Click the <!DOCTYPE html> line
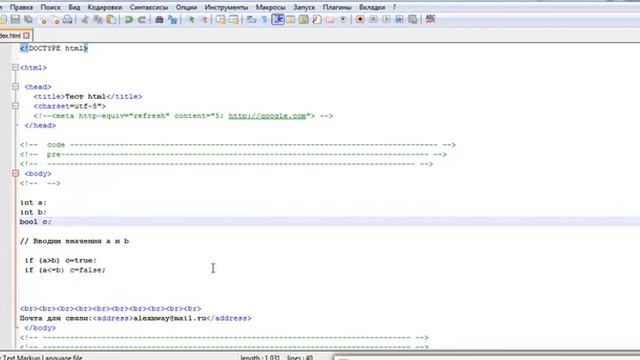This screenshot has height=360, width=640. [54, 48]
